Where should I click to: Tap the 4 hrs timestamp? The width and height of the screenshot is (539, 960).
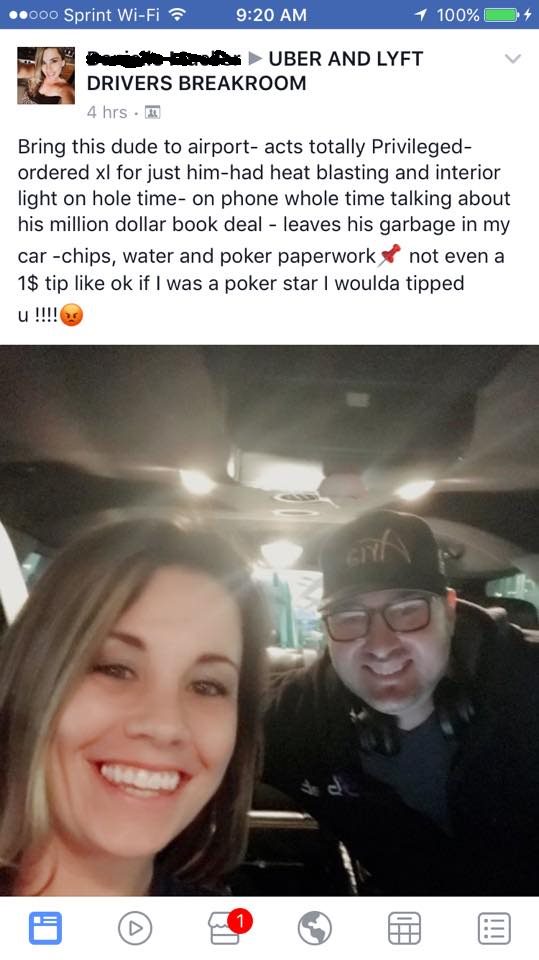107,112
